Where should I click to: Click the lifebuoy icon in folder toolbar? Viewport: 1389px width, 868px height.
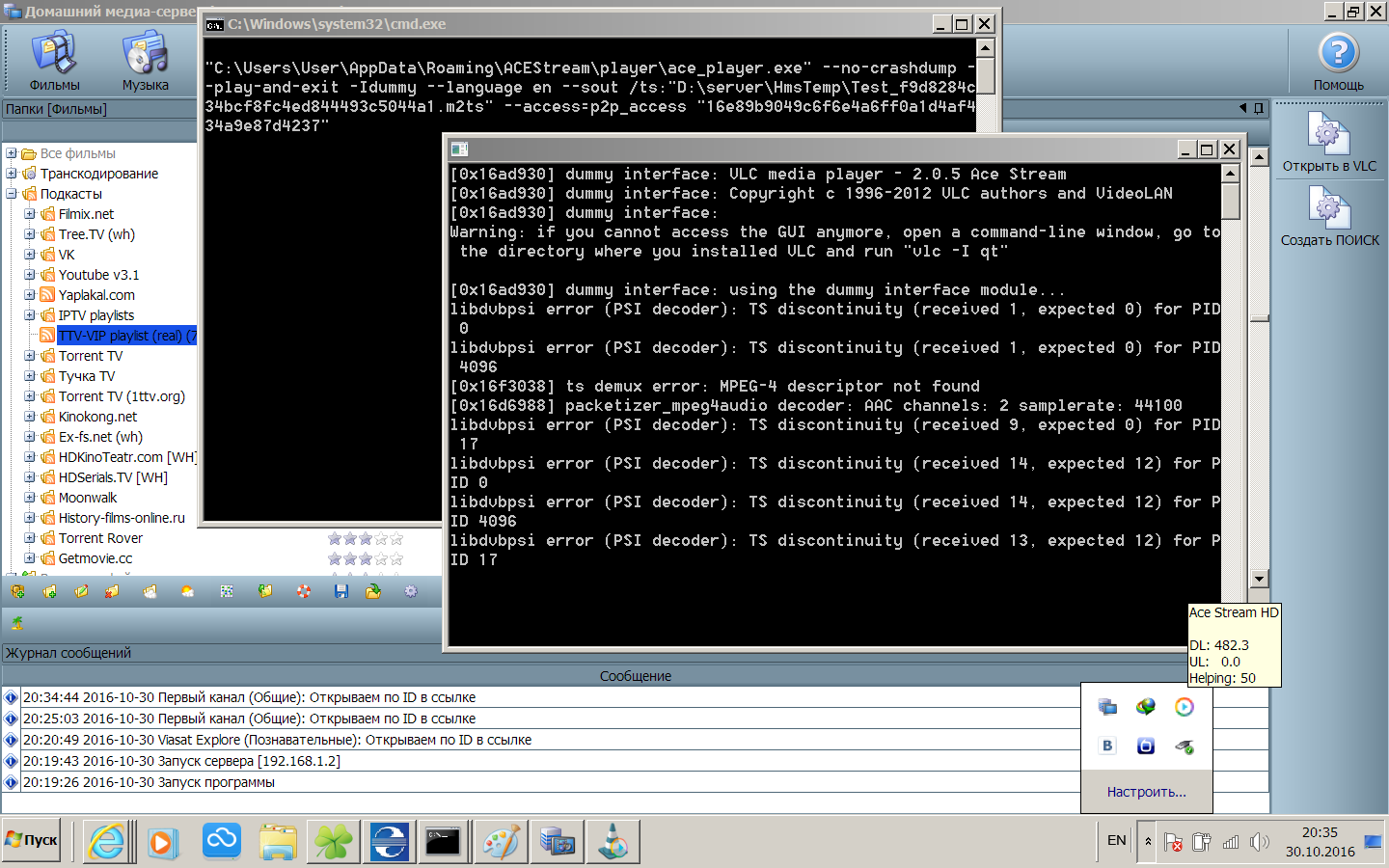click(304, 591)
